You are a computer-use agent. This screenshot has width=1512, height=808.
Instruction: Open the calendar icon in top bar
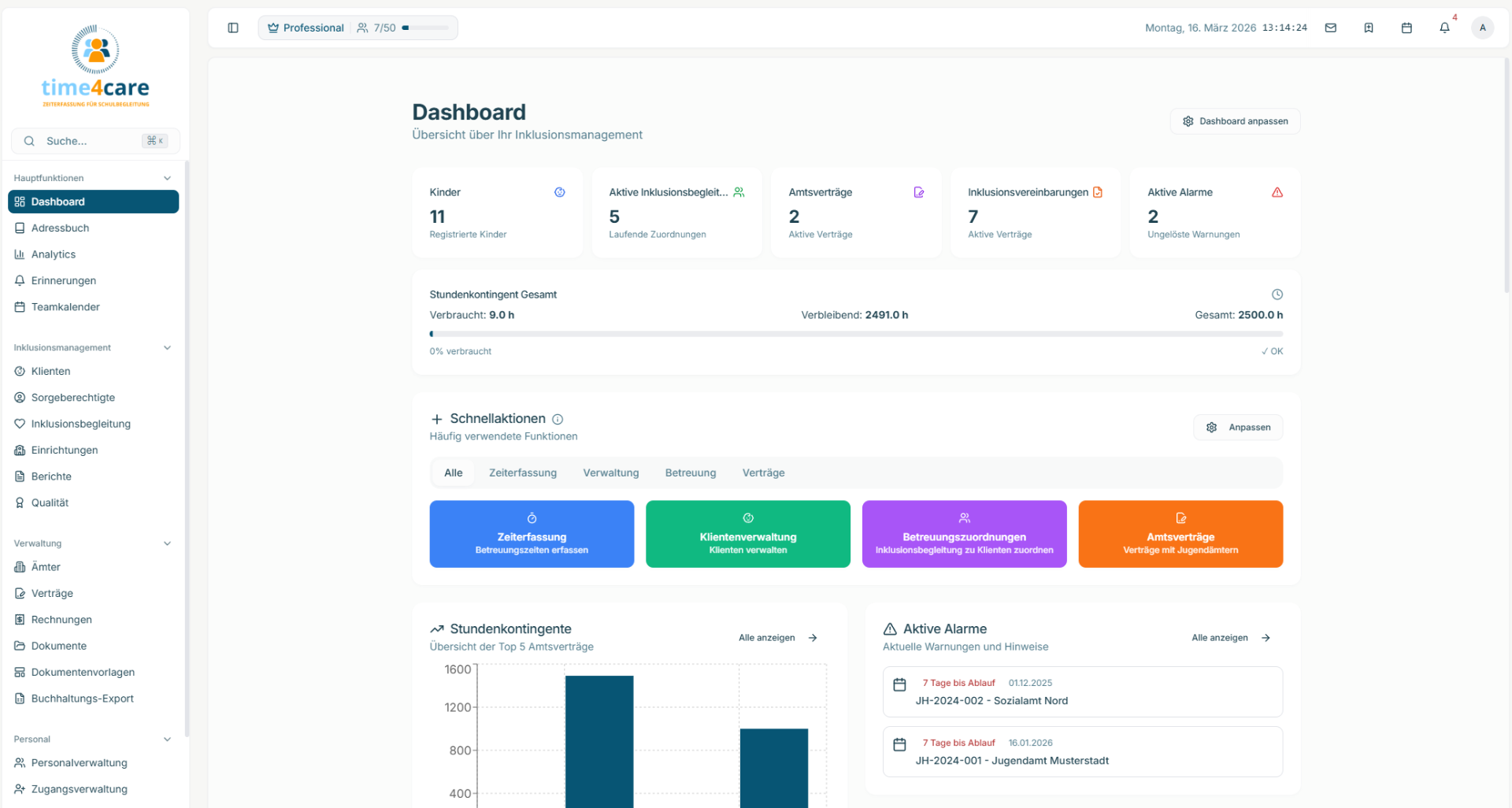(1406, 28)
